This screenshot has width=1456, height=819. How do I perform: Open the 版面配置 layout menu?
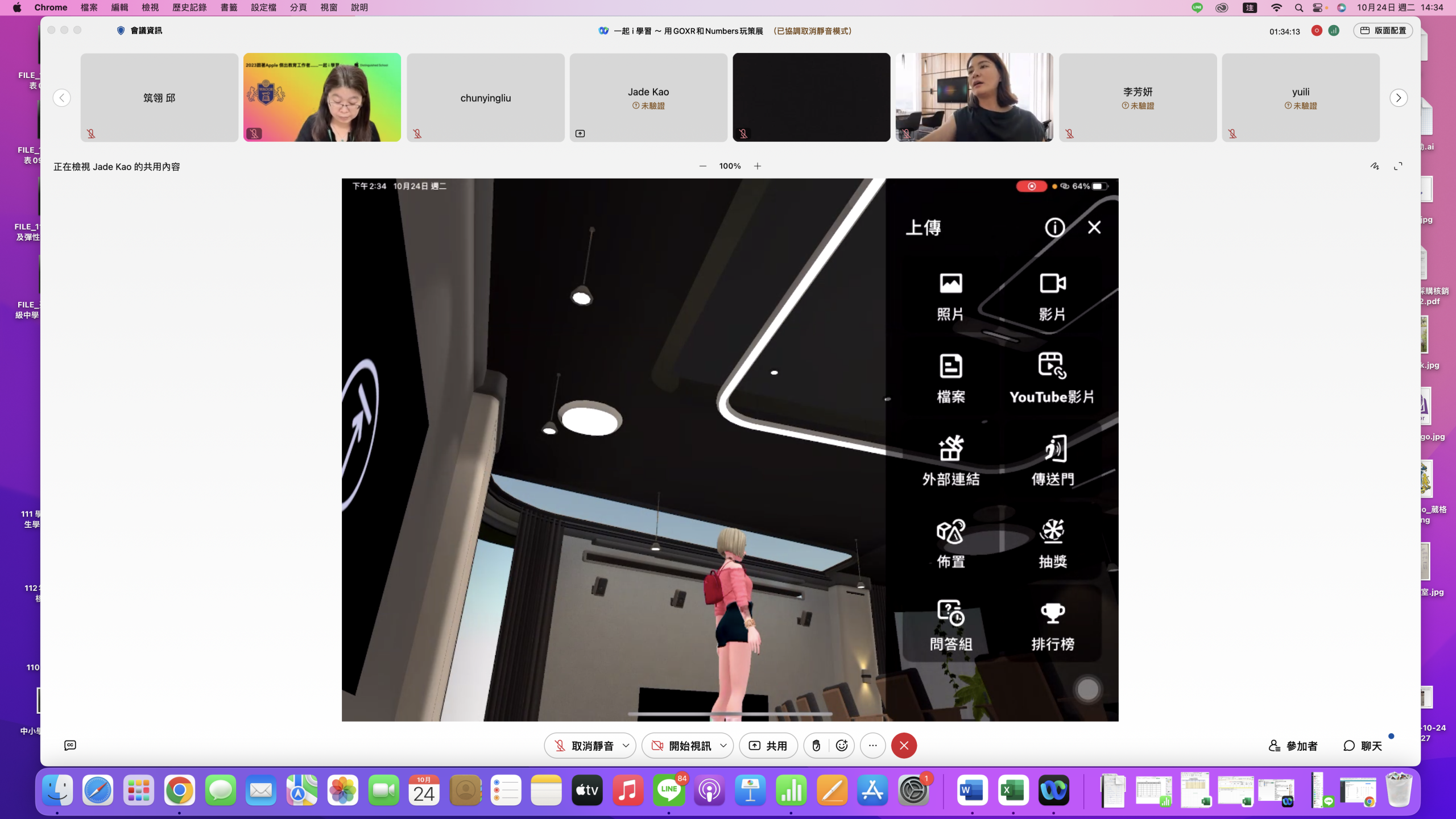[1383, 31]
